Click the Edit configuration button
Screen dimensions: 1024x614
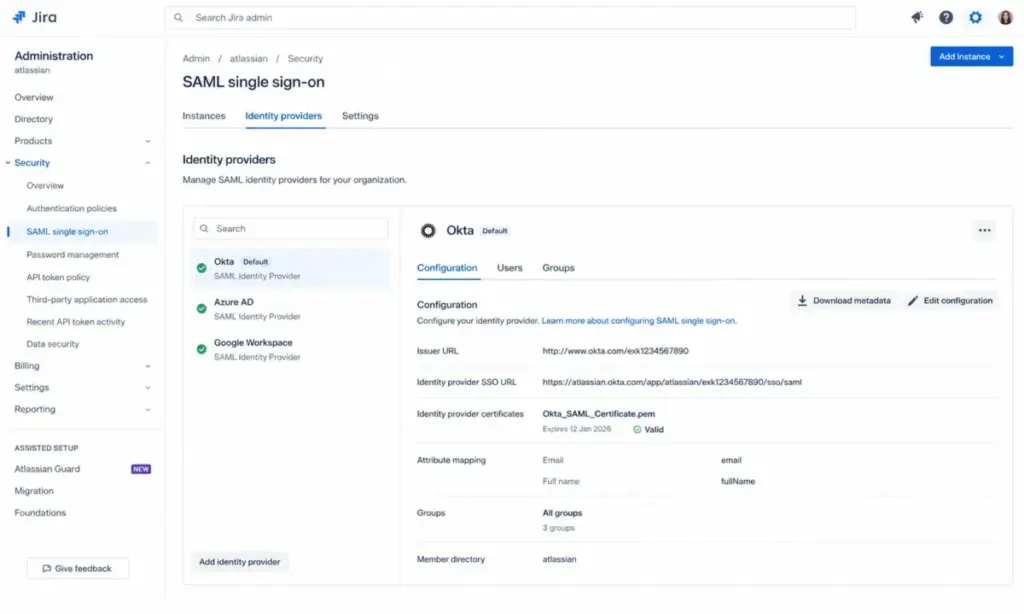[x=950, y=300]
